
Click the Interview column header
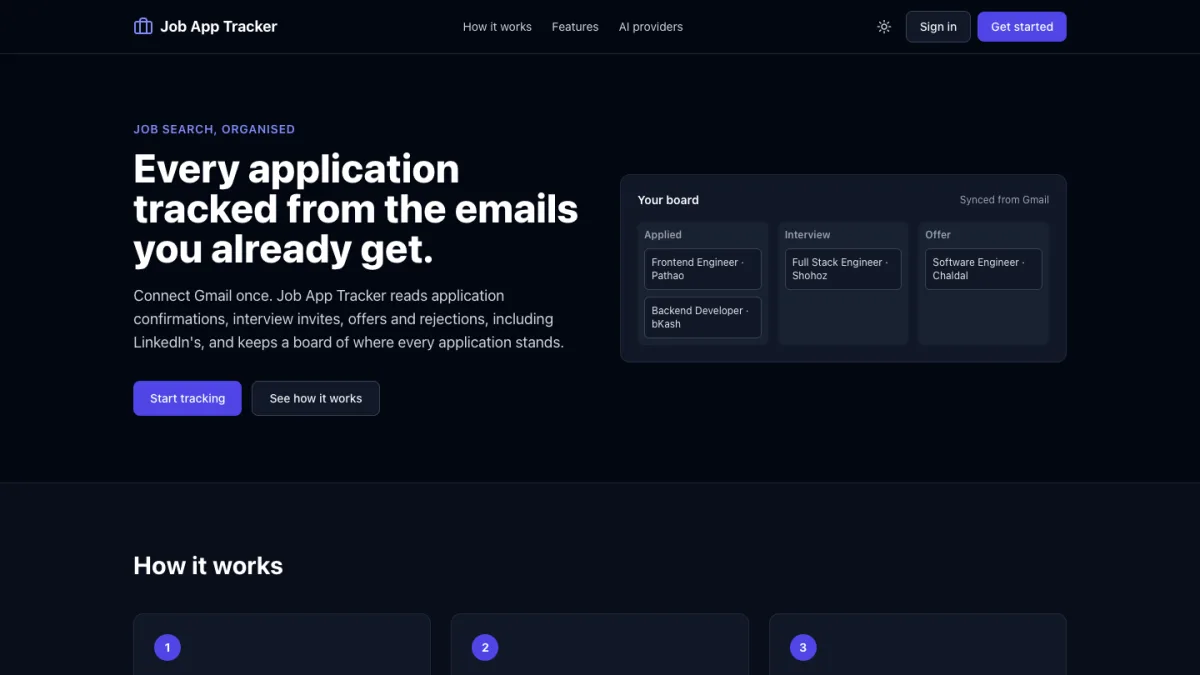coord(808,235)
